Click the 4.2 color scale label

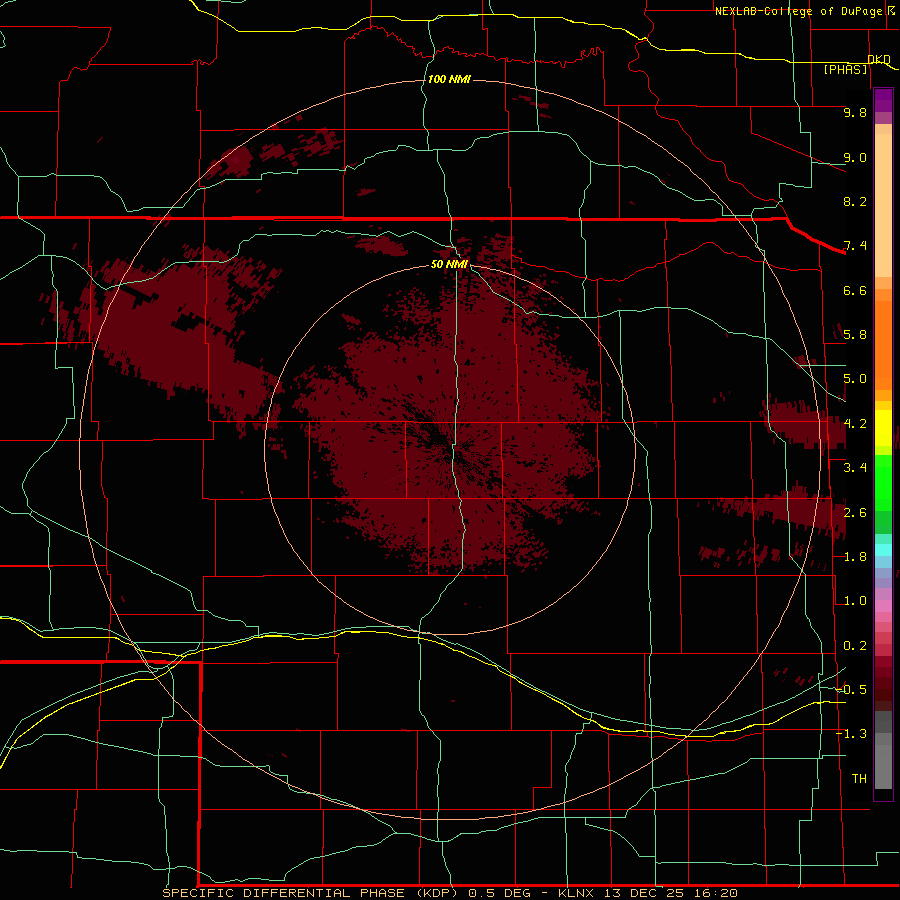(x=855, y=424)
